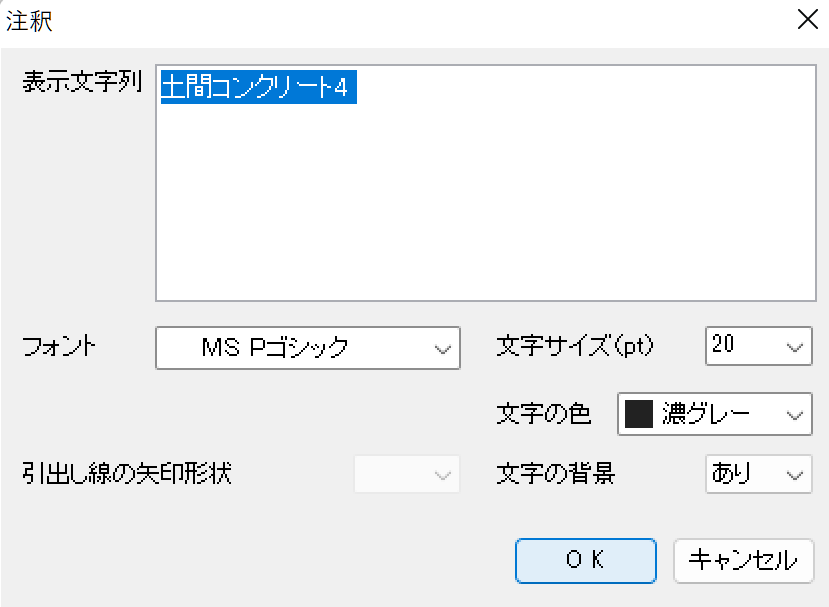The height and width of the screenshot is (607, 829).
Task: Close the 注釈 dialog window
Action: [x=806, y=21]
